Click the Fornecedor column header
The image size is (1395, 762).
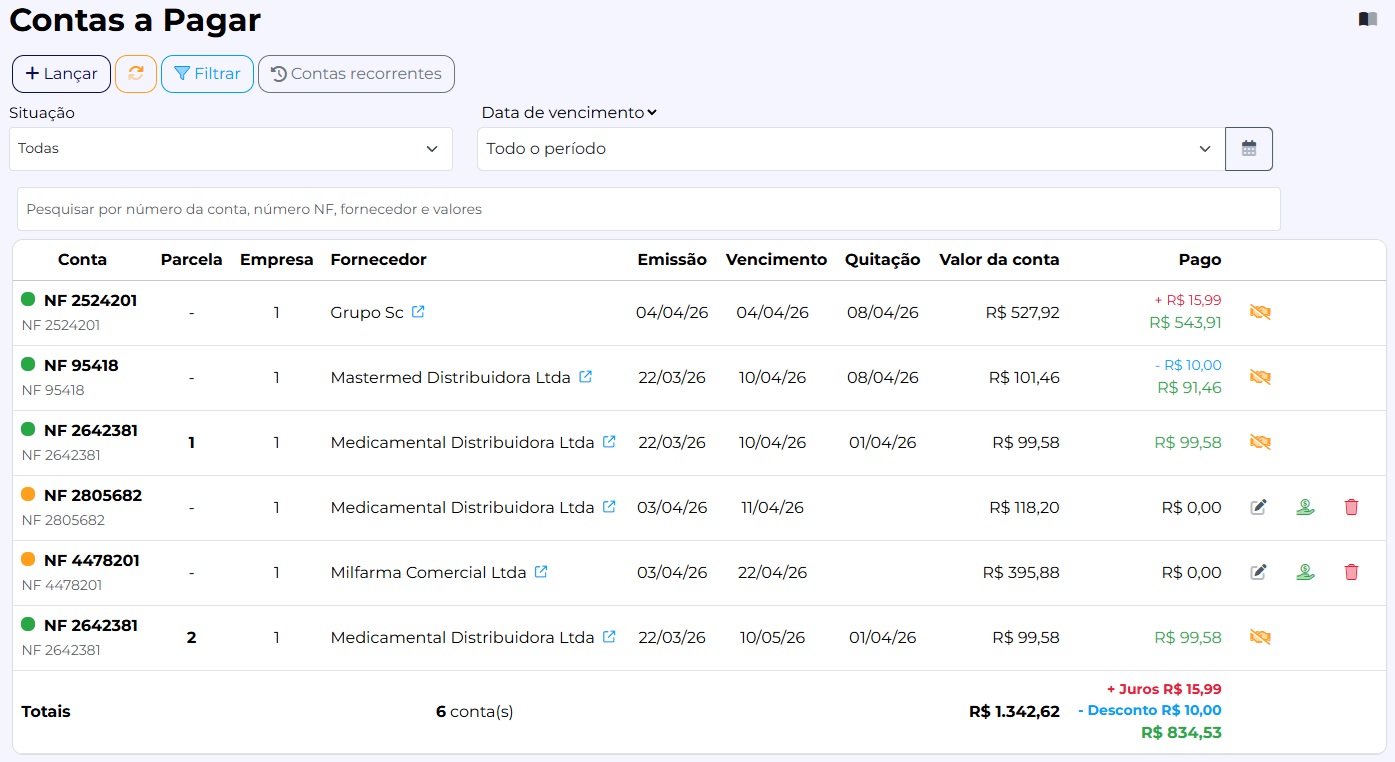(378, 260)
